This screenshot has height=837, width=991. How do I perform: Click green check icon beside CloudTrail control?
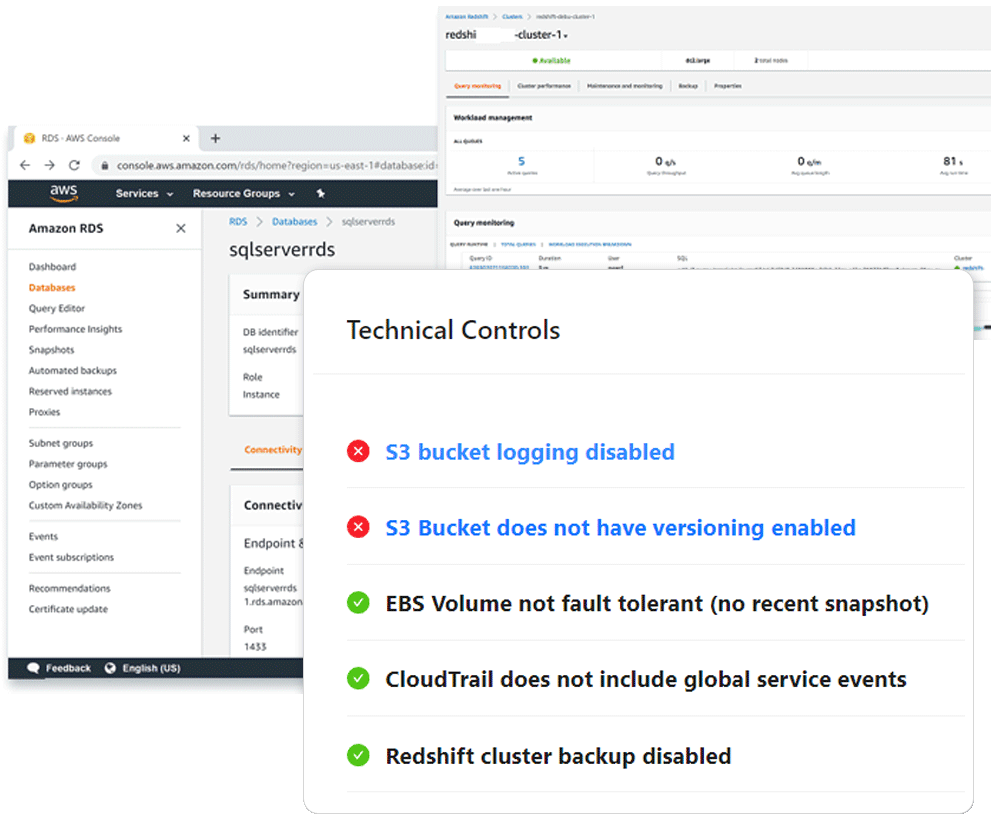click(x=358, y=678)
